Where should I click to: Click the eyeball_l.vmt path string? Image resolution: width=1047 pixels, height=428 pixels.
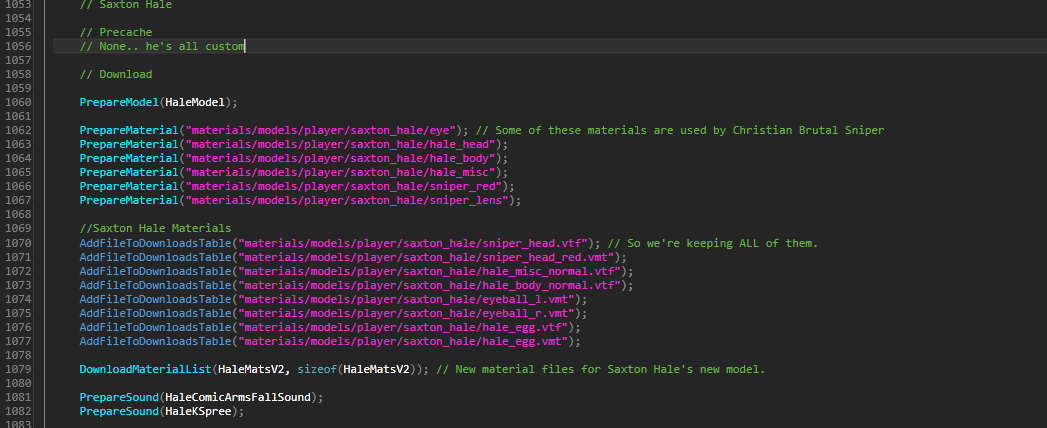[411, 300]
